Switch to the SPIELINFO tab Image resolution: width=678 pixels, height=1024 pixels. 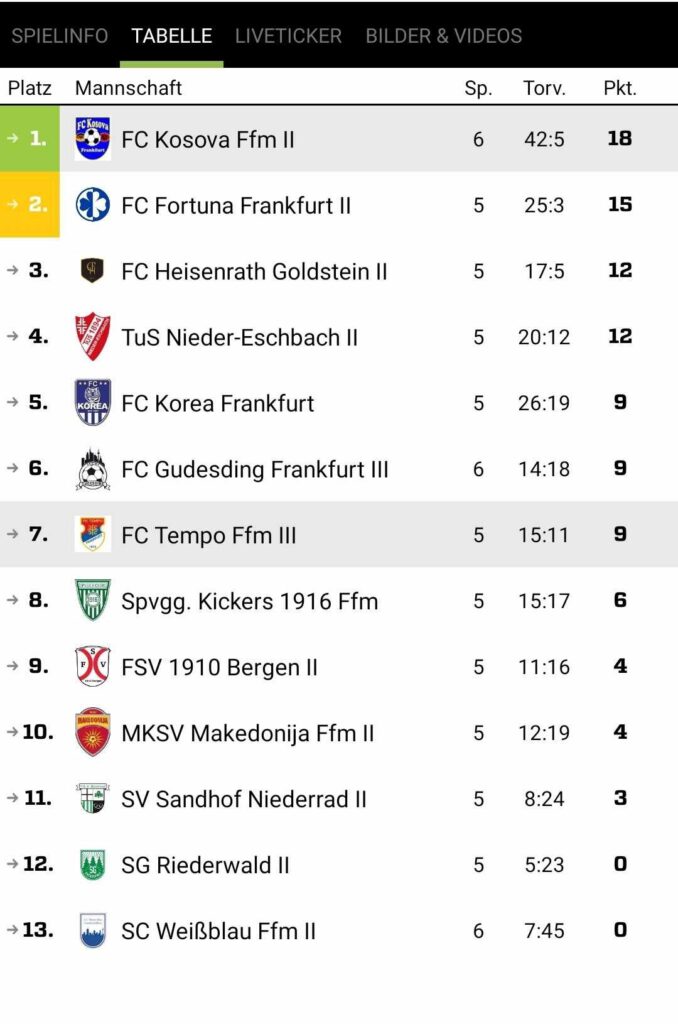59,36
